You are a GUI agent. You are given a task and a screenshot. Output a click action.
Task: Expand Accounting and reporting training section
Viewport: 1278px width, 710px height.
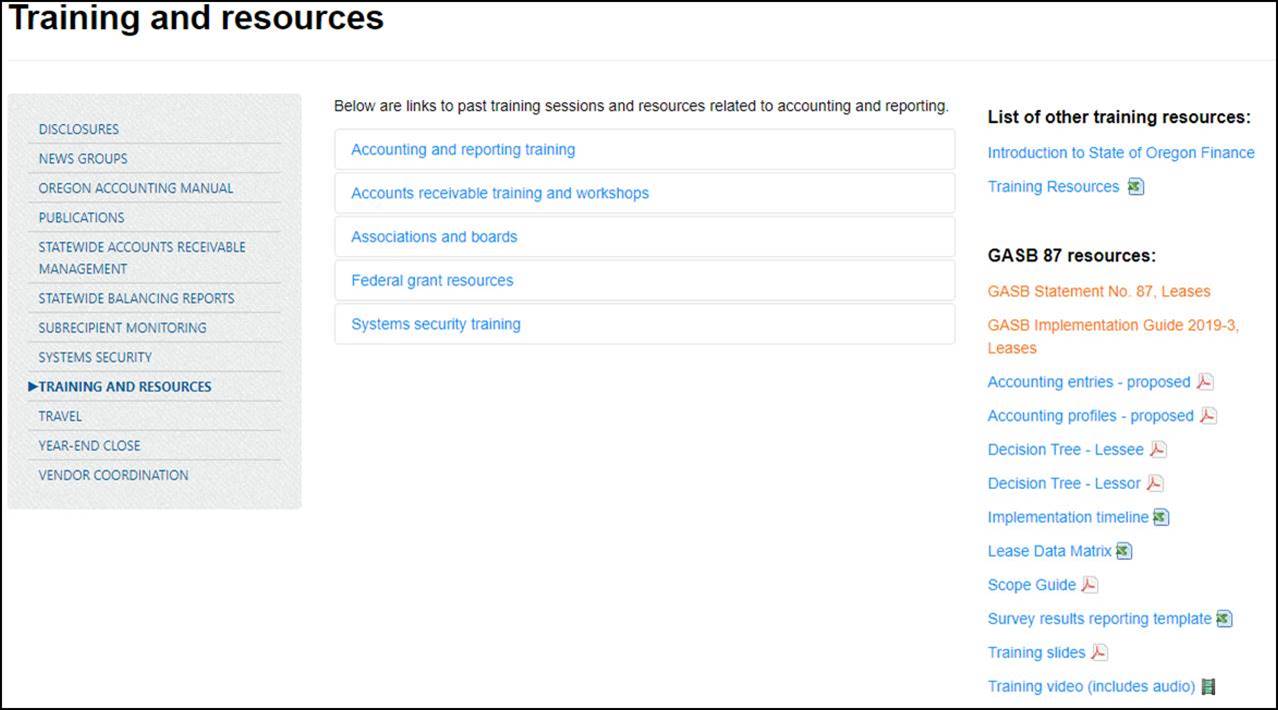[463, 150]
